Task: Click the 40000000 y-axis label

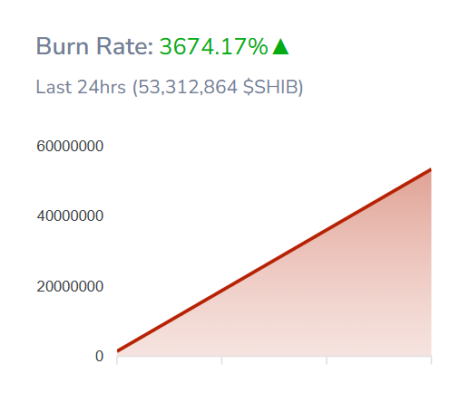Action: coord(70,216)
